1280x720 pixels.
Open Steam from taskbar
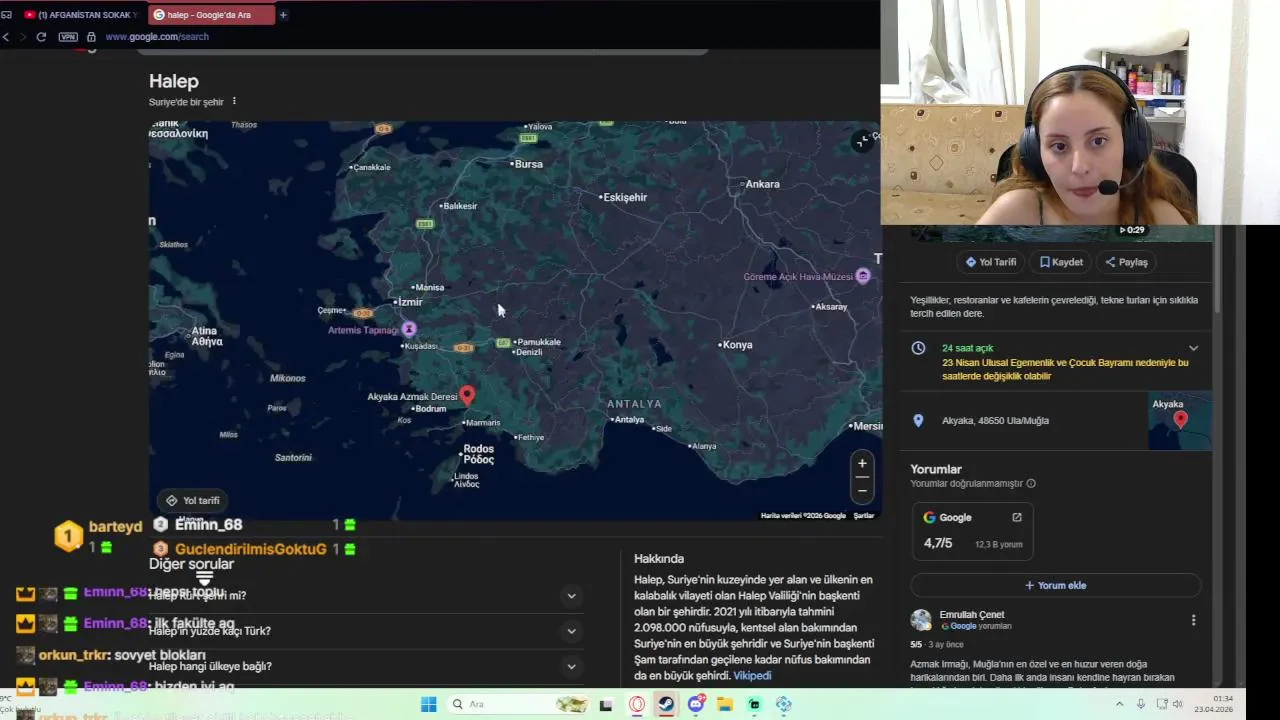(666, 704)
